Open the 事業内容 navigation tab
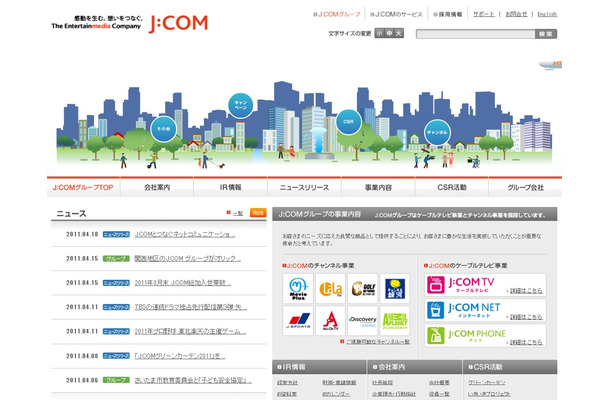 [378, 188]
